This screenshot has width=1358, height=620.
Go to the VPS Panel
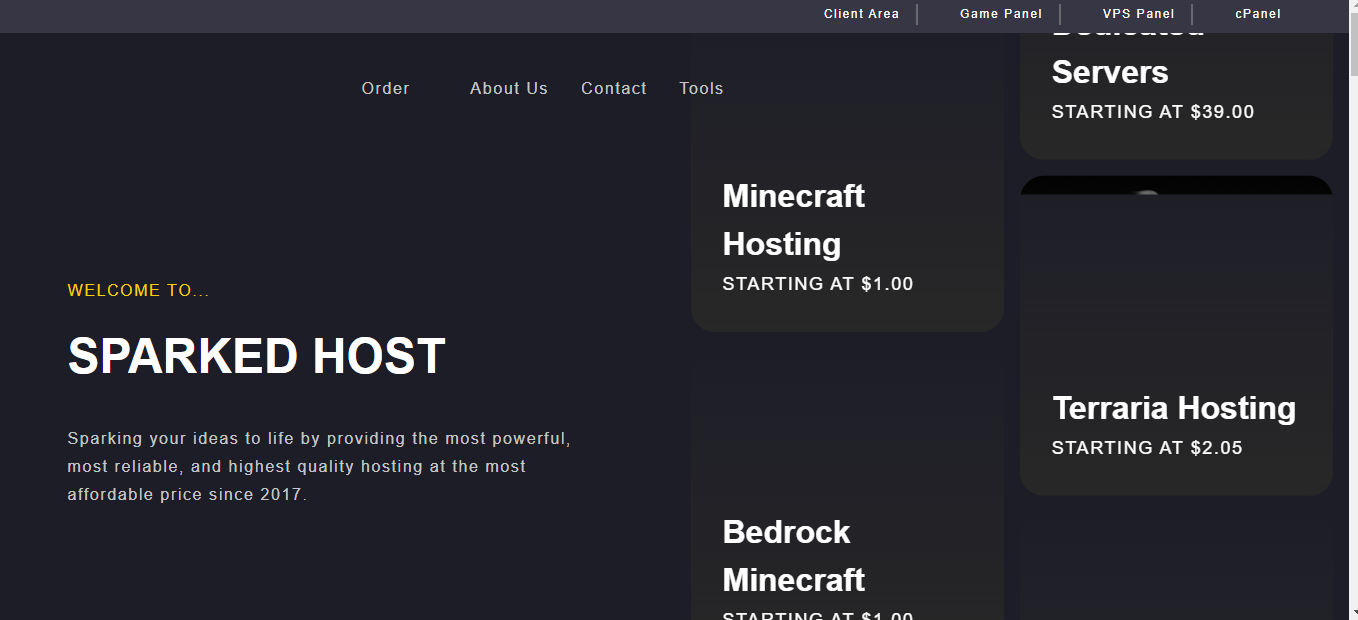[x=1139, y=14]
